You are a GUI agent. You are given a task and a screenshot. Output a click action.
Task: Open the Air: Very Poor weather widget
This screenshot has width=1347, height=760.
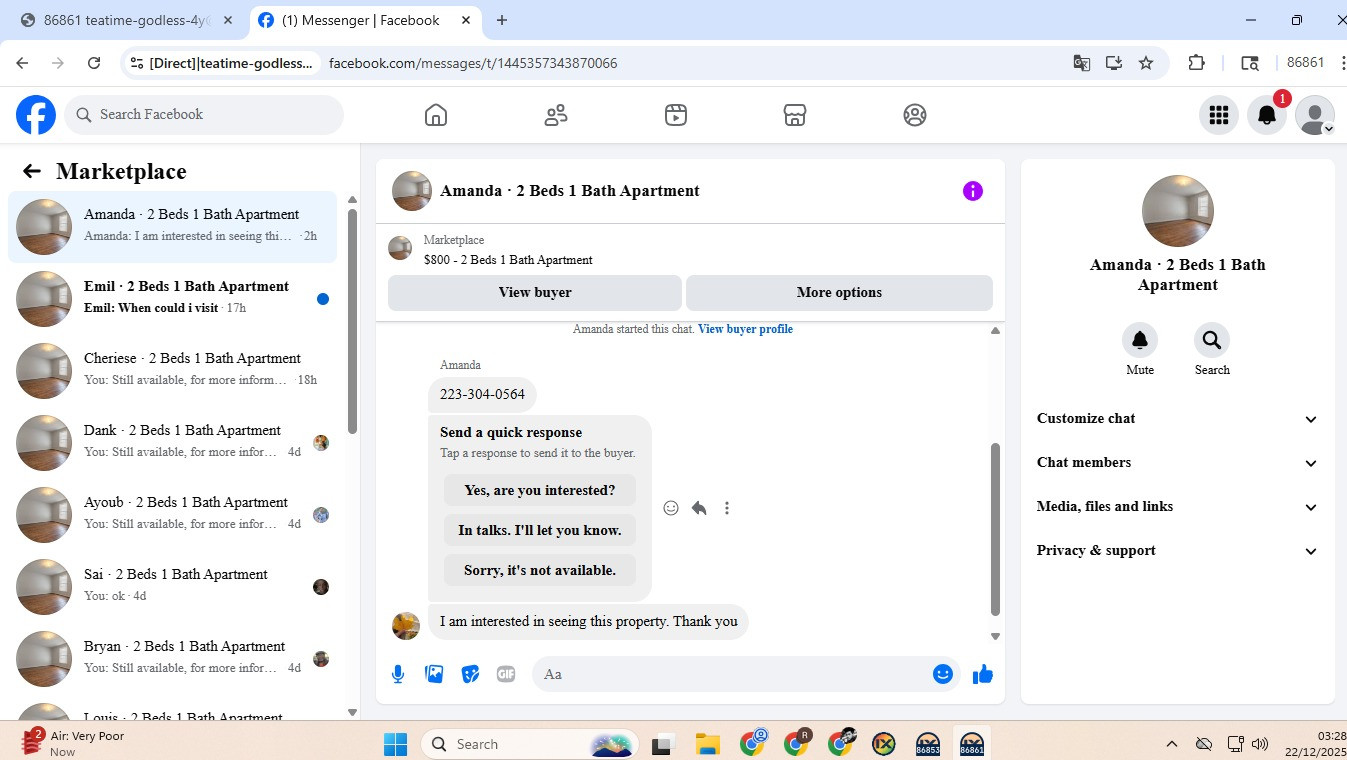(75, 743)
